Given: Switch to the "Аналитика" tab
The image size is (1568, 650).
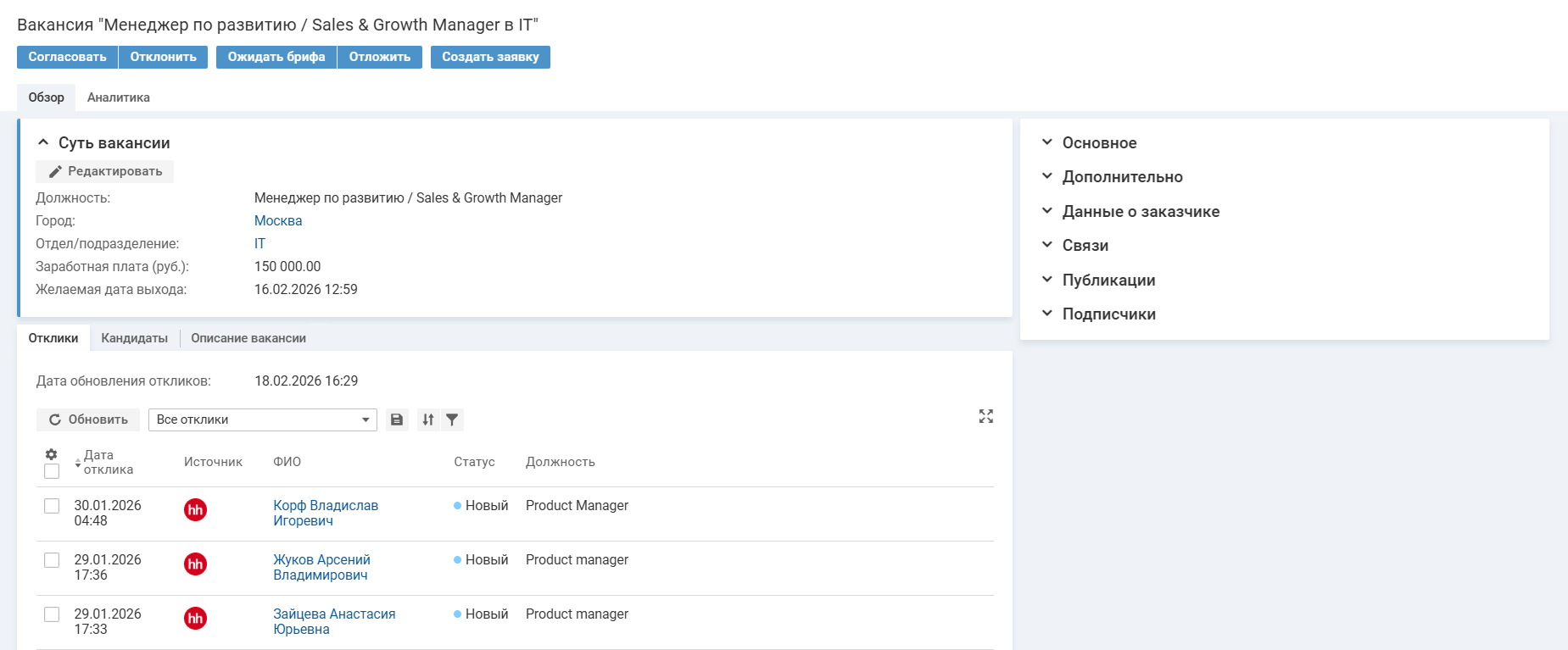Looking at the screenshot, I should tap(118, 97).
